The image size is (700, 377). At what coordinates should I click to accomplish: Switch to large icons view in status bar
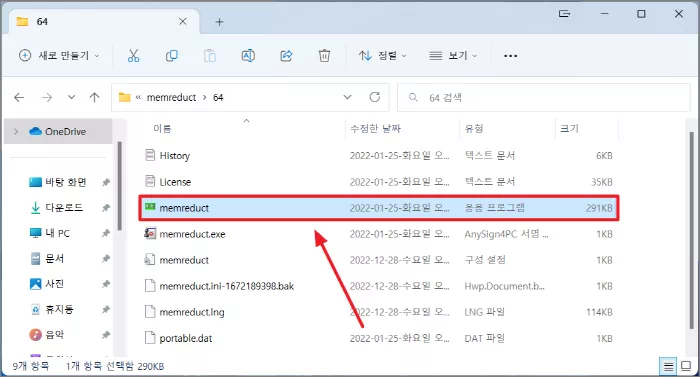[x=686, y=367]
